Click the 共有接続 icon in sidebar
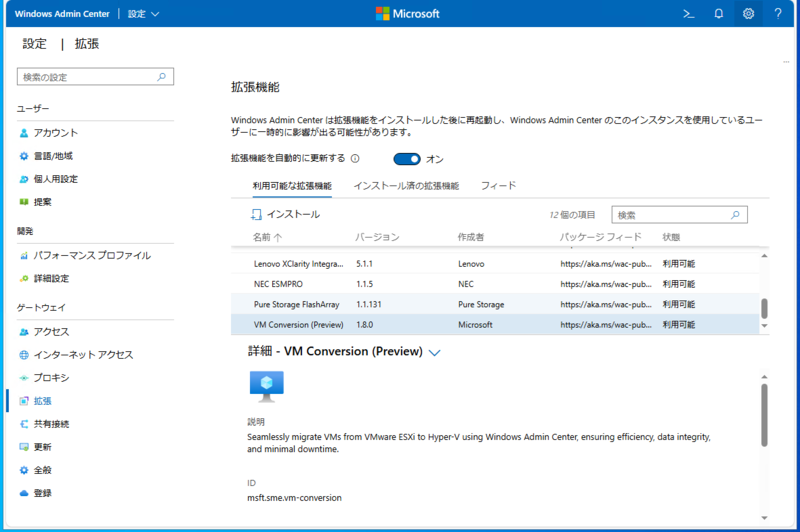800x532 pixels. (24, 424)
